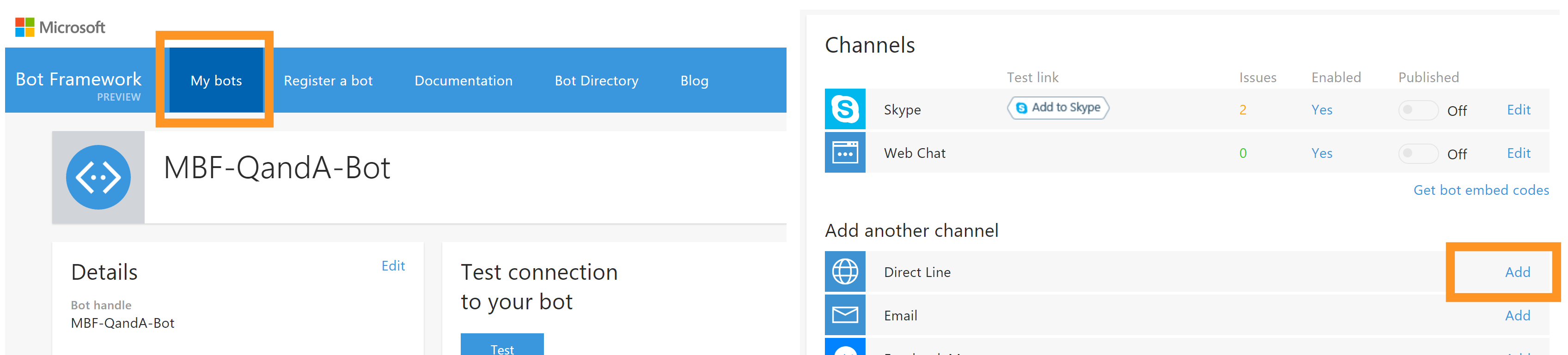Click the Web Chat channel icon
Viewport: 1568px width, 355px height.
(x=845, y=153)
